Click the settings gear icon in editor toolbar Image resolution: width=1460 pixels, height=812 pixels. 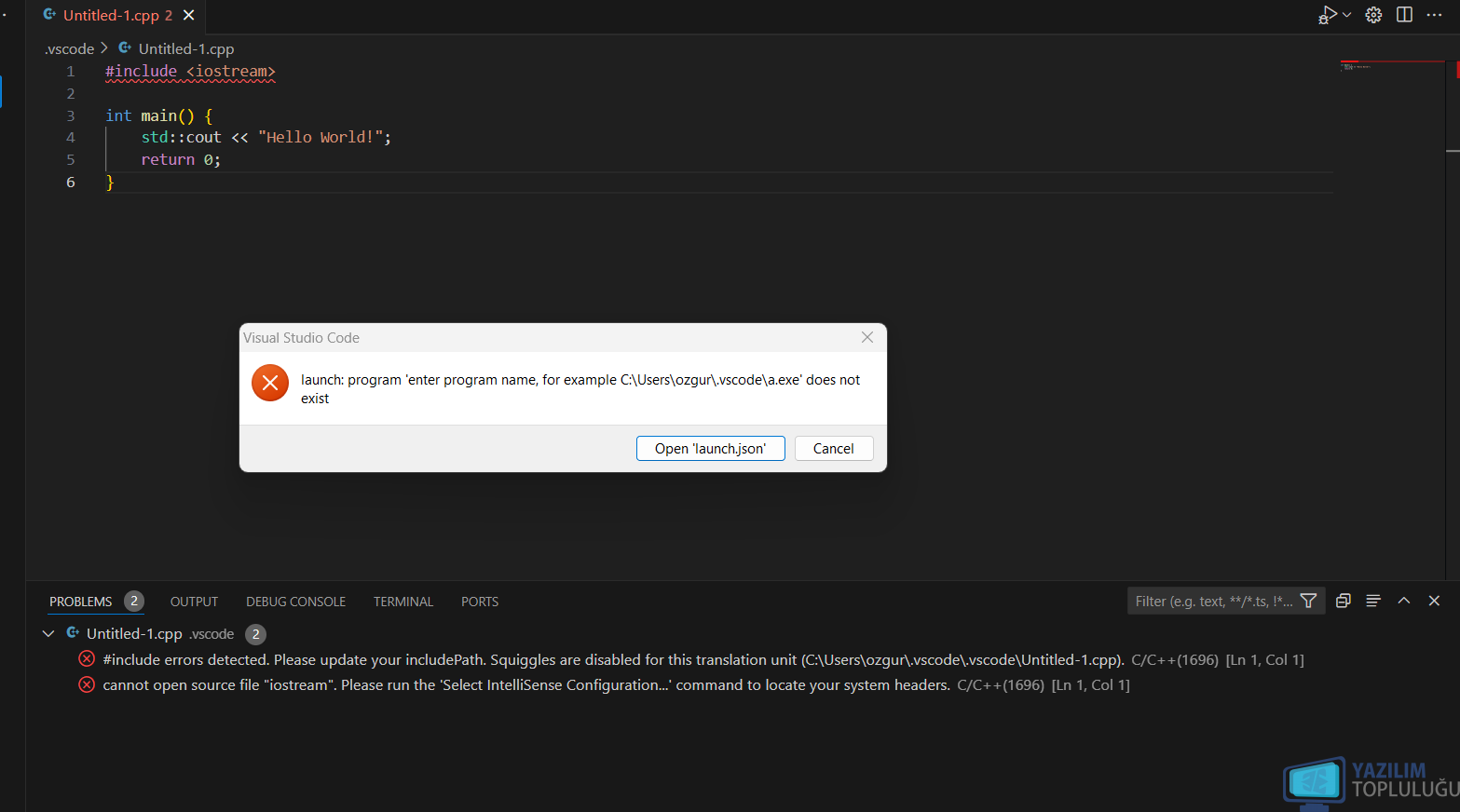[x=1373, y=15]
